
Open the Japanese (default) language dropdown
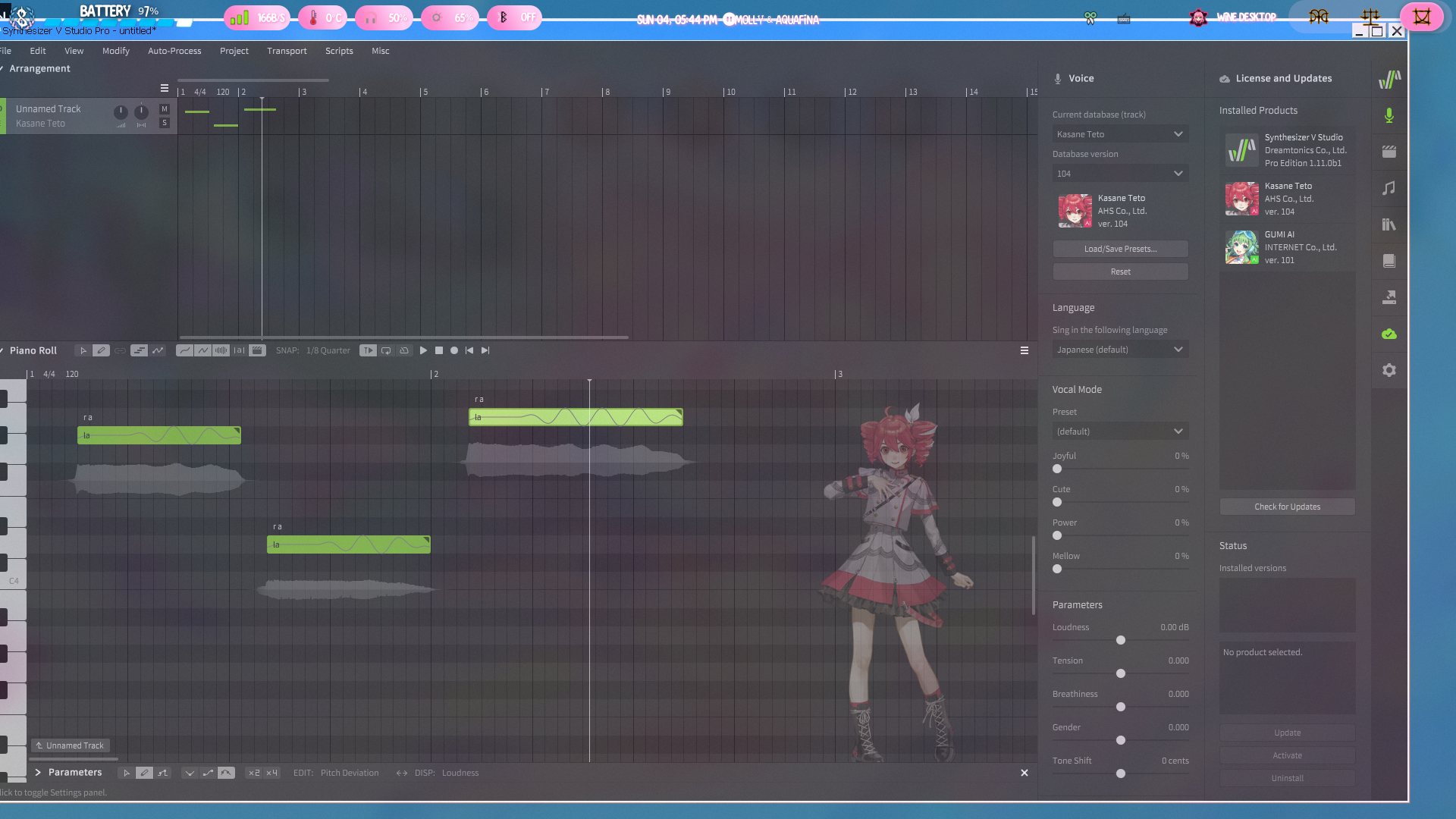(x=1120, y=350)
